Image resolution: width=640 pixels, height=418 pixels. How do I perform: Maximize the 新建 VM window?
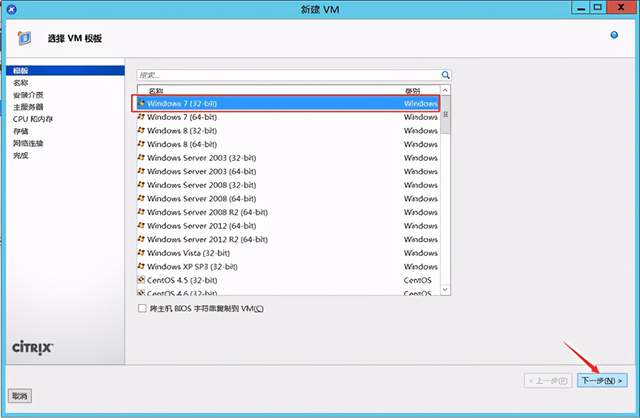[598, 8]
